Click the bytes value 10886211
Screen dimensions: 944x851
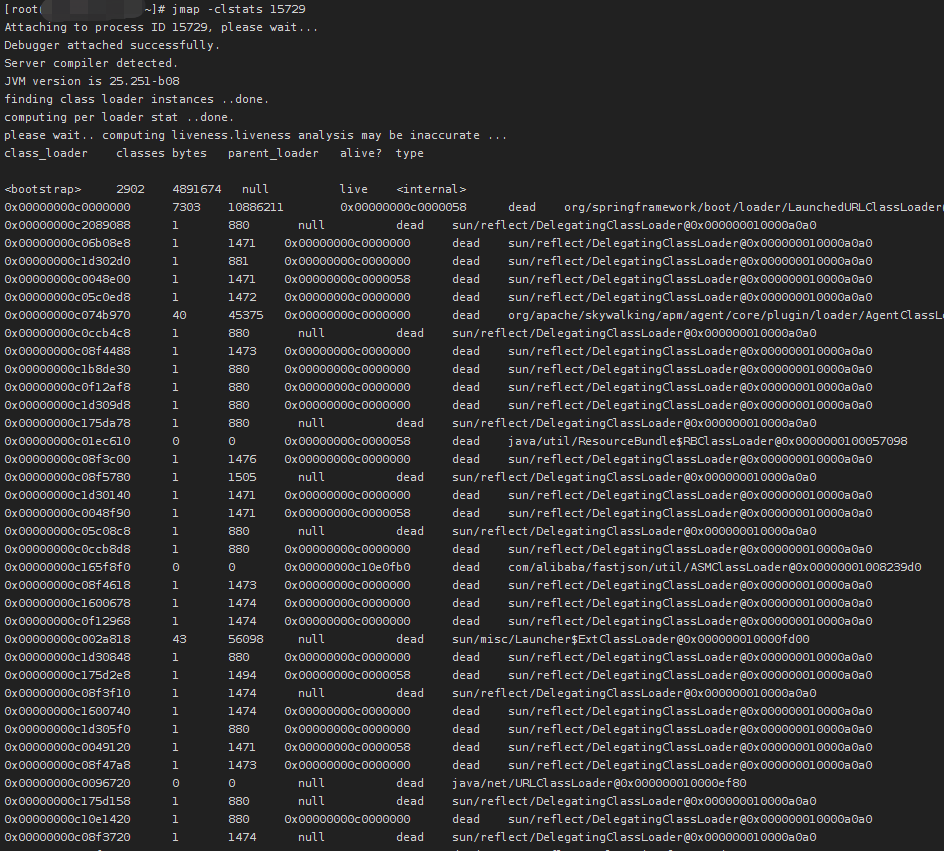pos(255,207)
